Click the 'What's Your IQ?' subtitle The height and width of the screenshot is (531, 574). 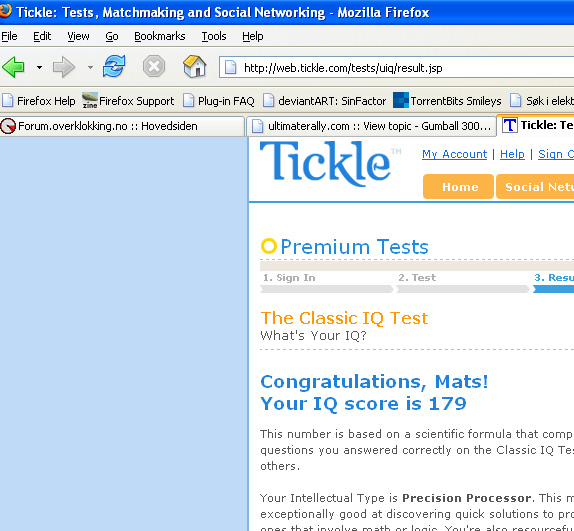(313, 336)
